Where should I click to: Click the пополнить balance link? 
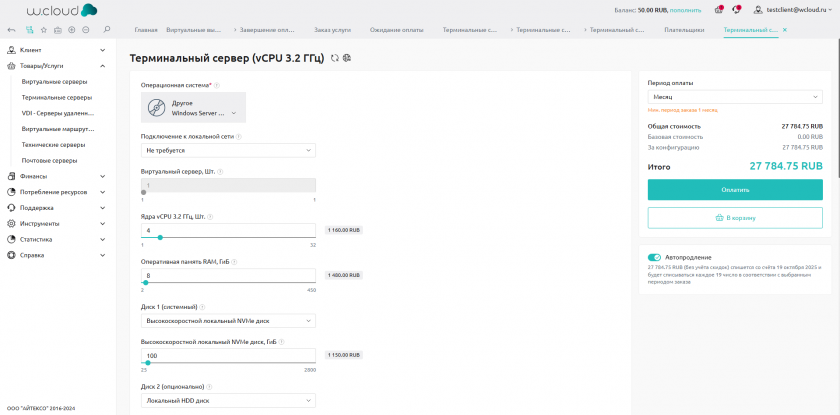click(686, 10)
